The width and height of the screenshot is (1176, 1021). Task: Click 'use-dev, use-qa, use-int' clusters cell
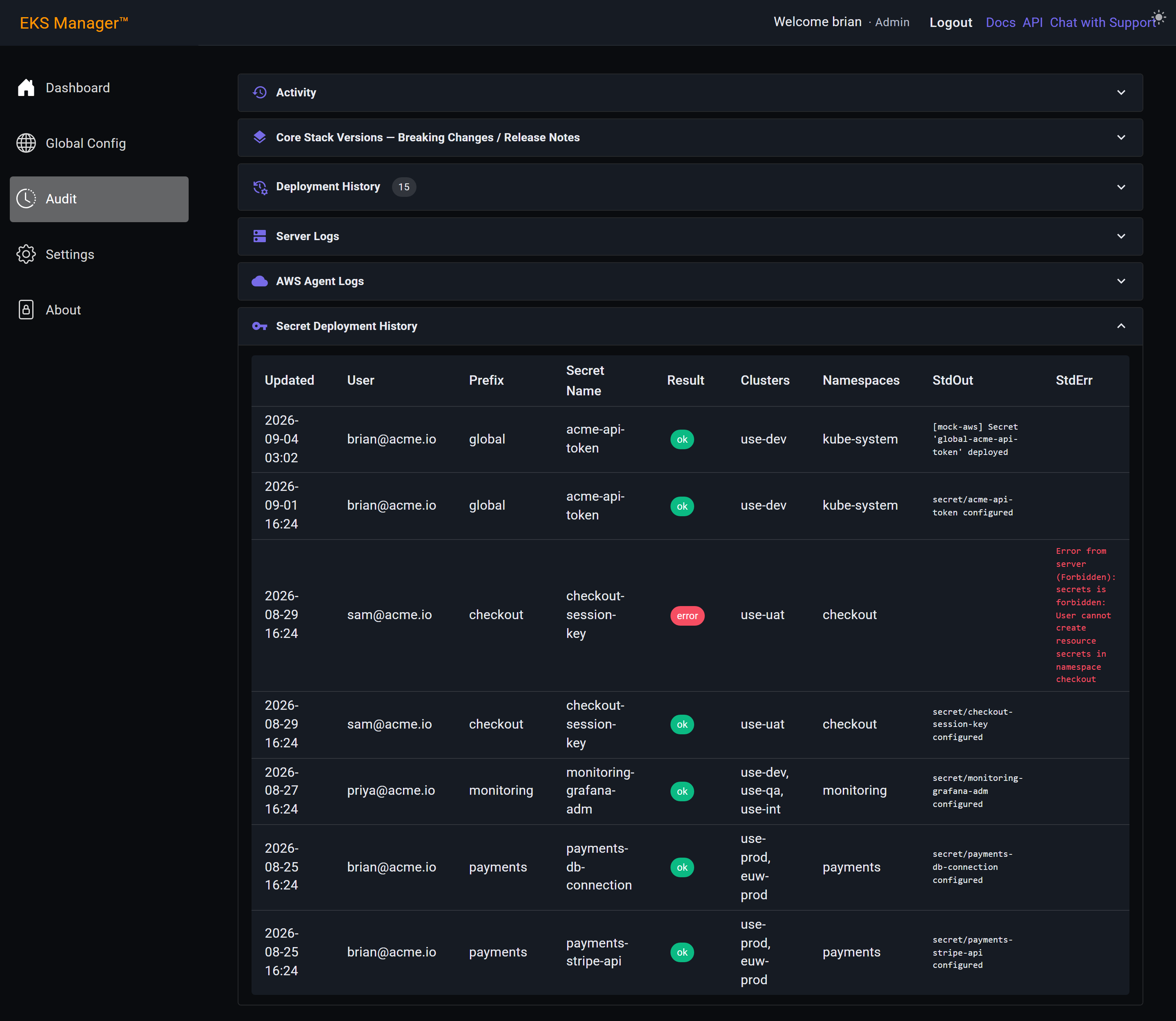765,791
